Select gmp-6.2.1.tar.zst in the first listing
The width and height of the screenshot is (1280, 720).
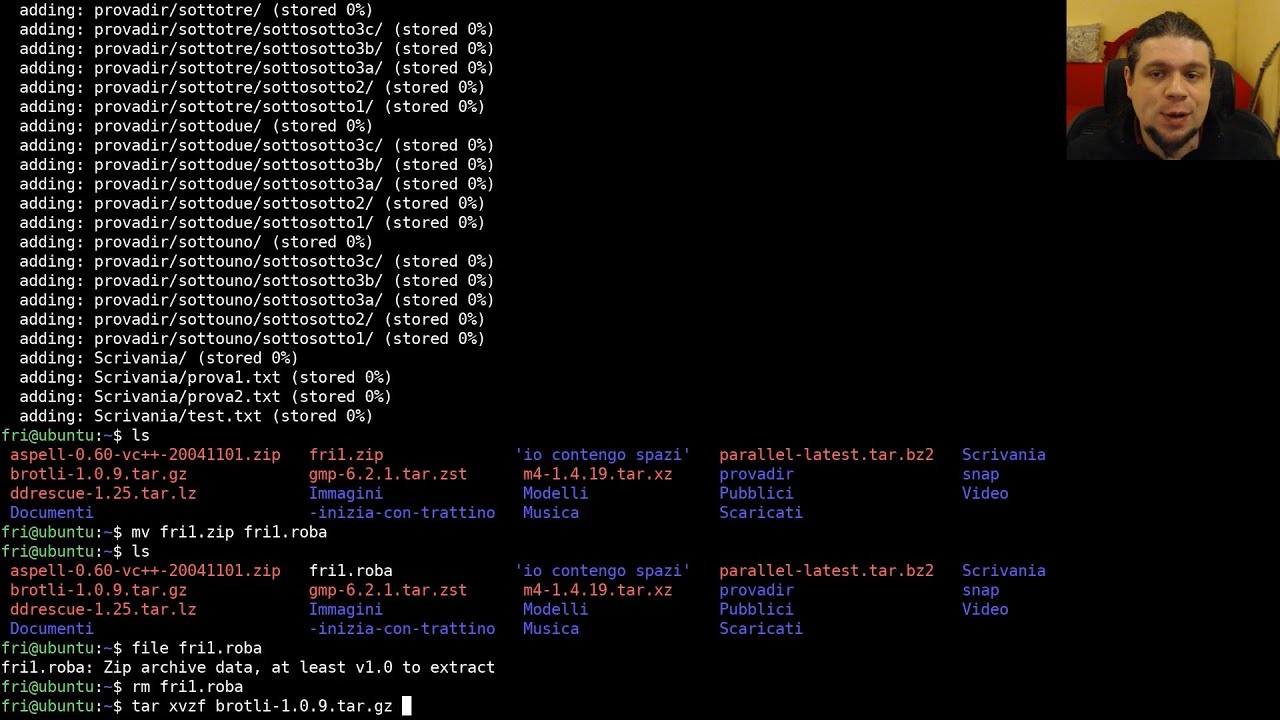[x=388, y=474]
